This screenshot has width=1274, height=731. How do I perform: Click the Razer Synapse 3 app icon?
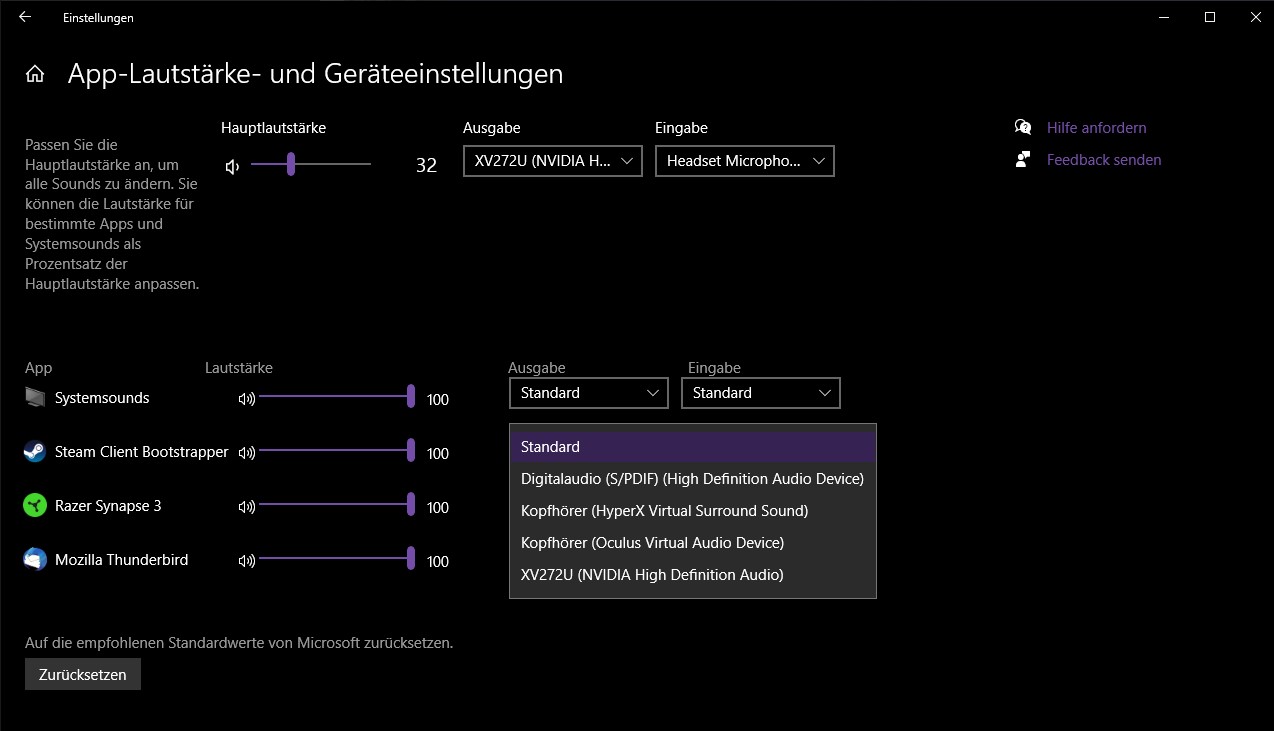[35, 506]
